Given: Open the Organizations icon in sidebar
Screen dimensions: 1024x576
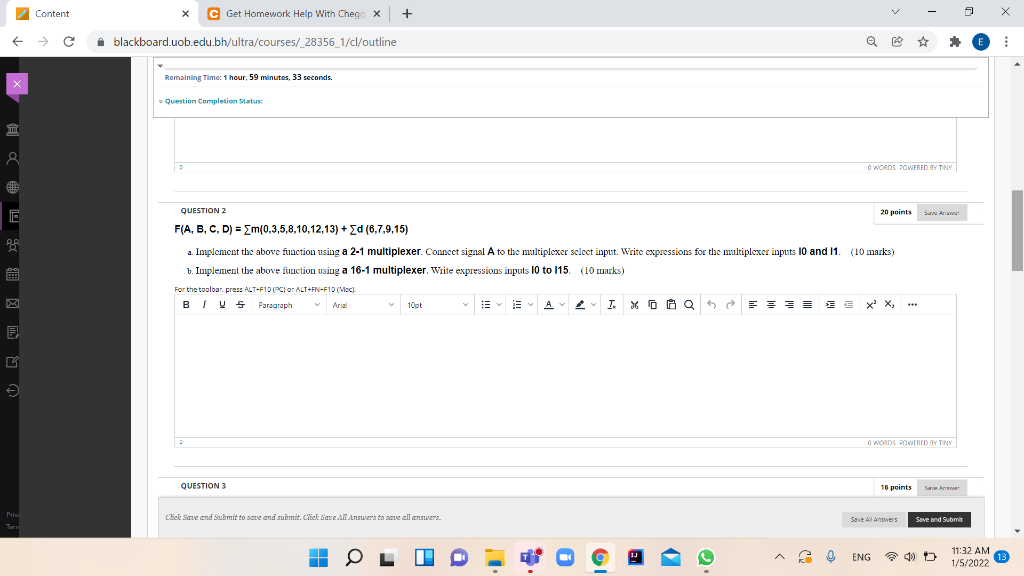Looking at the screenshot, I should click(12, 246).
